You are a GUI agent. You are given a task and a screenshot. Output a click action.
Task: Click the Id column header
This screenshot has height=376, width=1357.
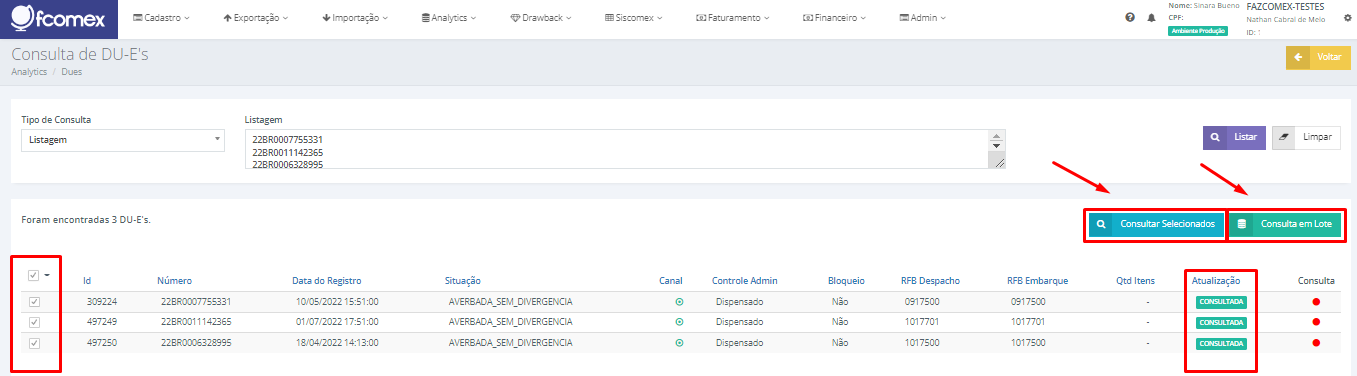(87, 281)
